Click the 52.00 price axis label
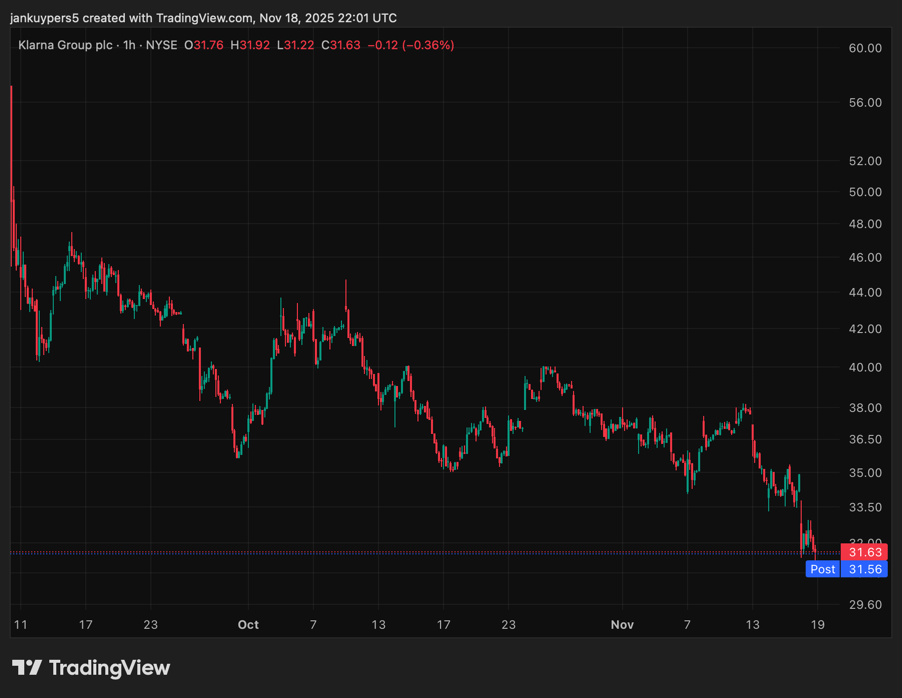The image size is (902, 698). 865,161
